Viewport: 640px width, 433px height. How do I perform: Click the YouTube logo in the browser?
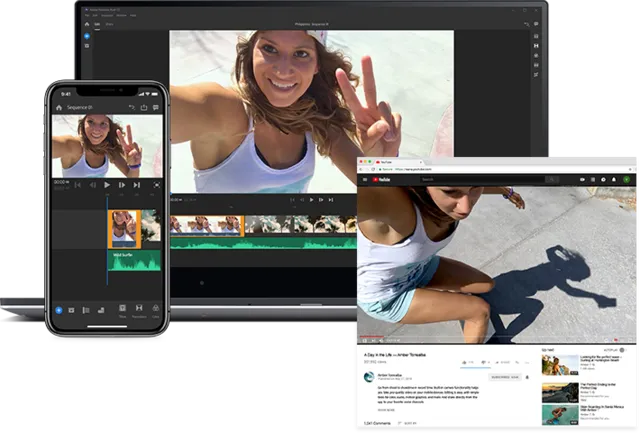pyautogui.click(x=381, y=179)
